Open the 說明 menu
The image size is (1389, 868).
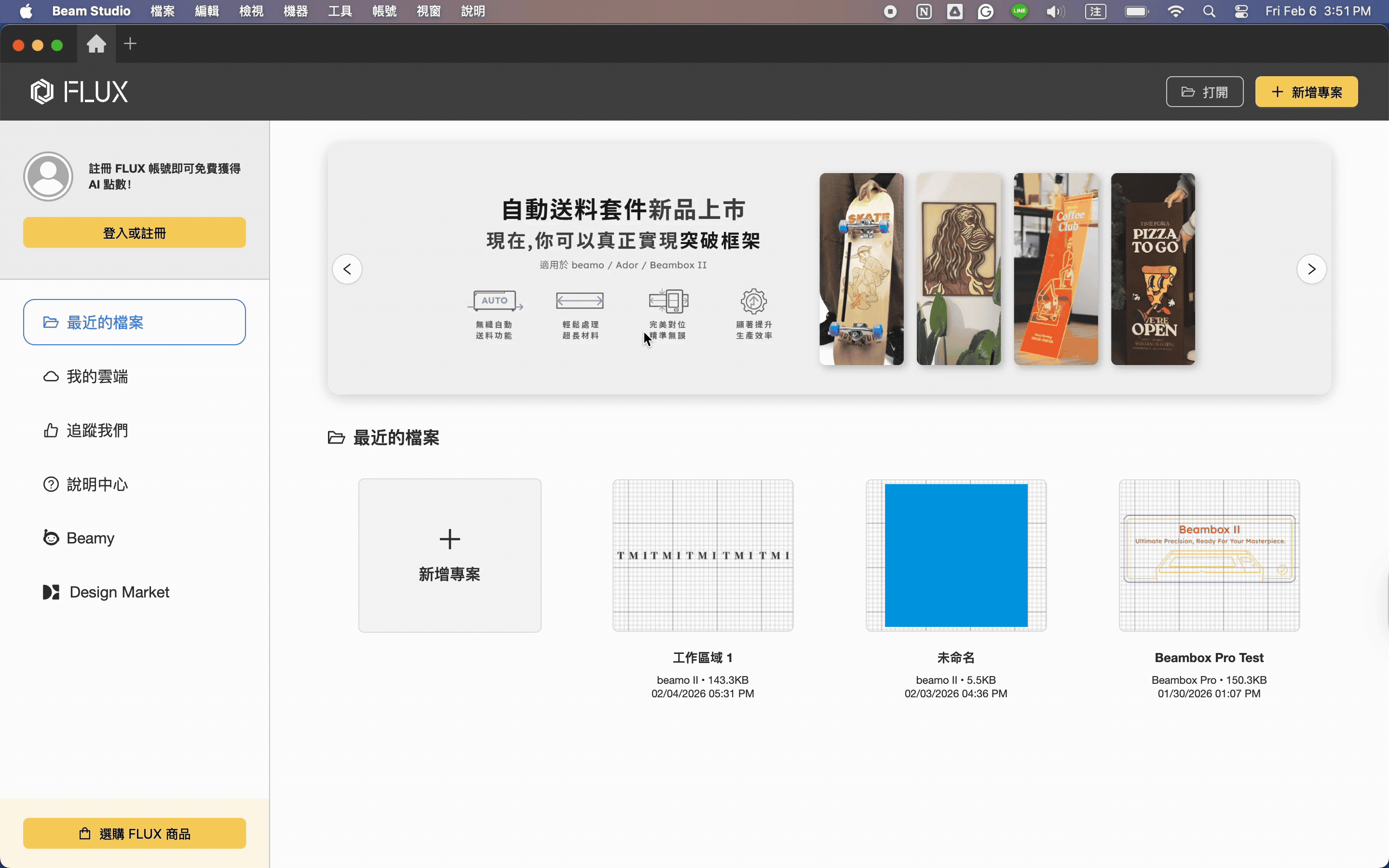(473, 12)
